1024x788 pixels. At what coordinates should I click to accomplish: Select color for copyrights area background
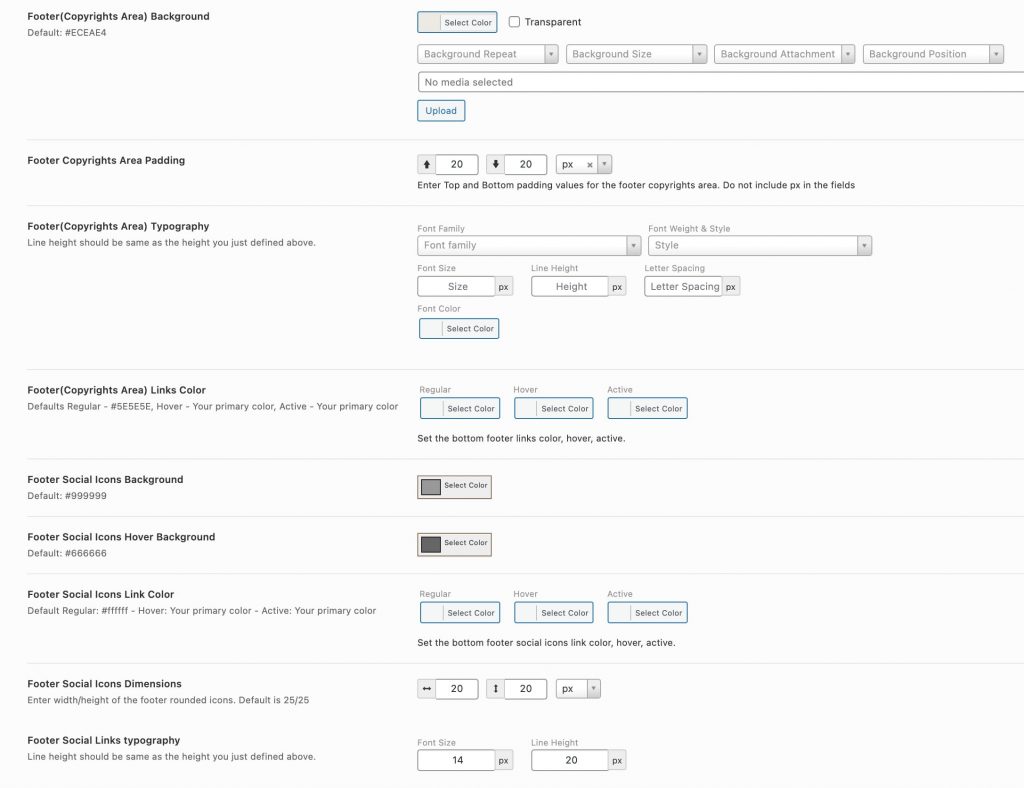(457, 22)
